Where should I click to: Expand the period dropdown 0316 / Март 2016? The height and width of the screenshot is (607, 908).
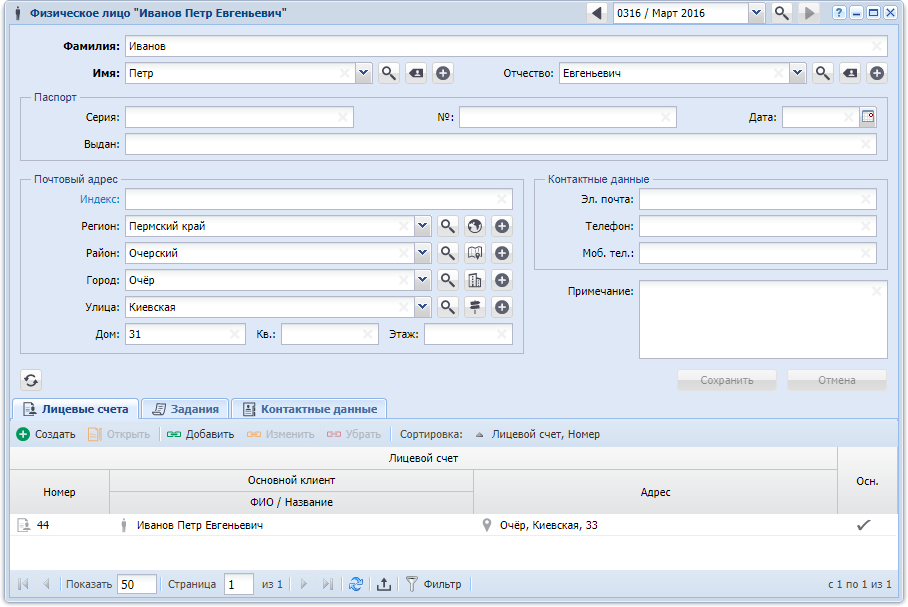(756, 13)
